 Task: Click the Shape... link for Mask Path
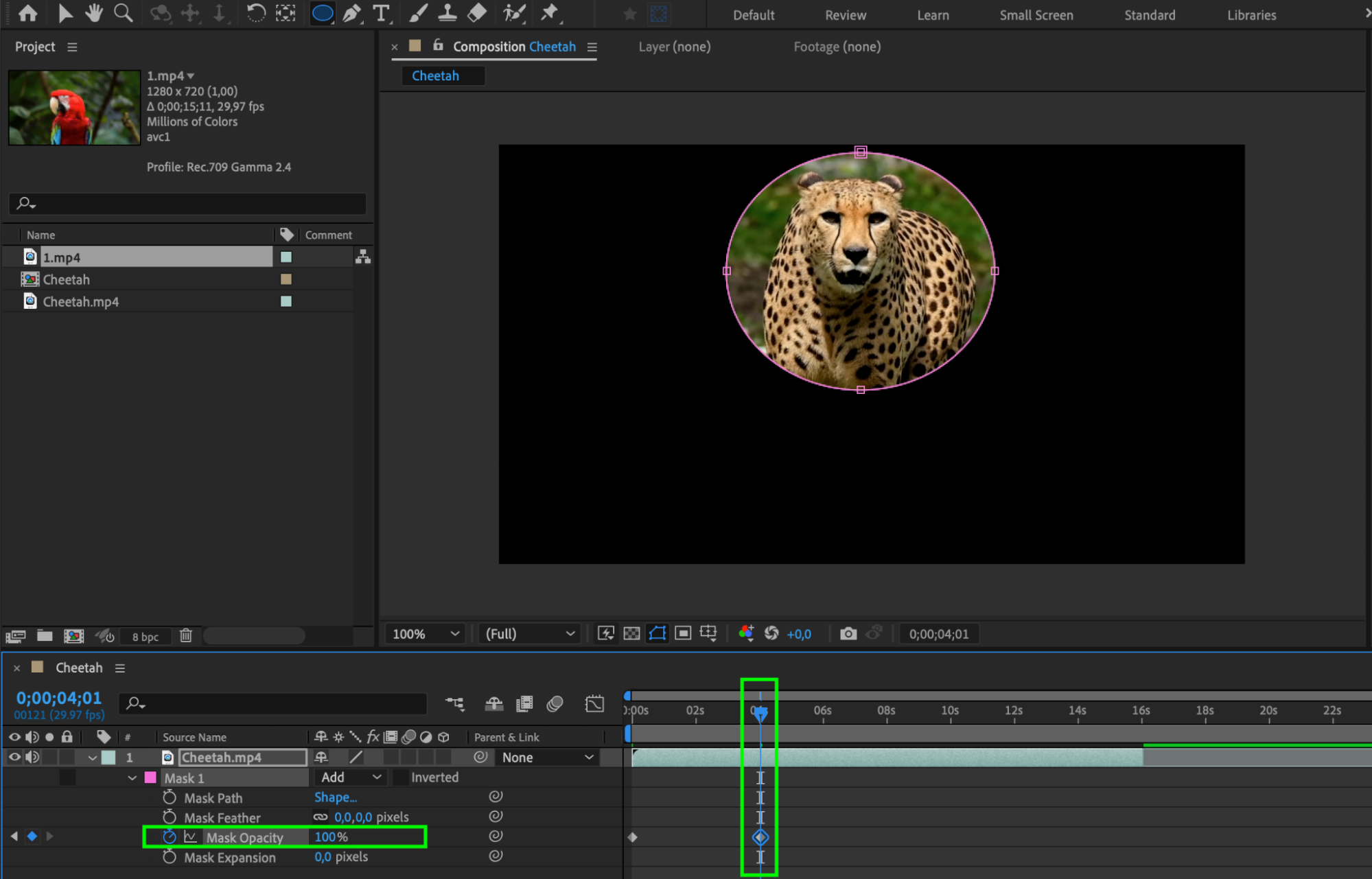335,797
